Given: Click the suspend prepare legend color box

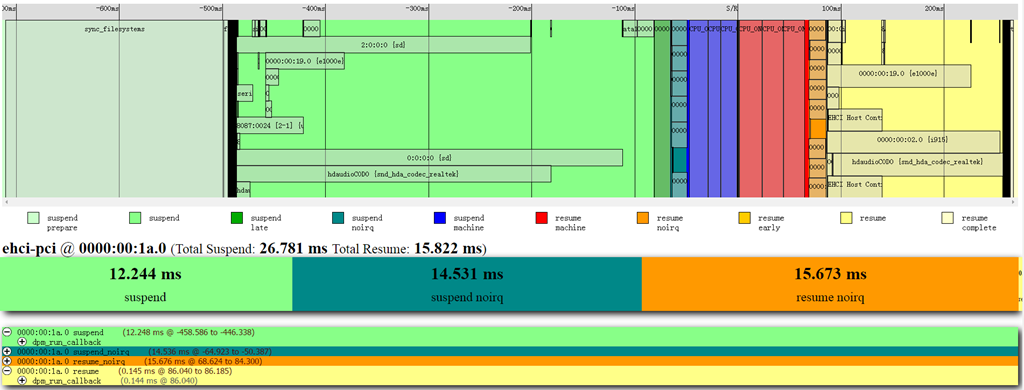Looking at the screenshot, I should pyautogui.click(x=33, y=218).
